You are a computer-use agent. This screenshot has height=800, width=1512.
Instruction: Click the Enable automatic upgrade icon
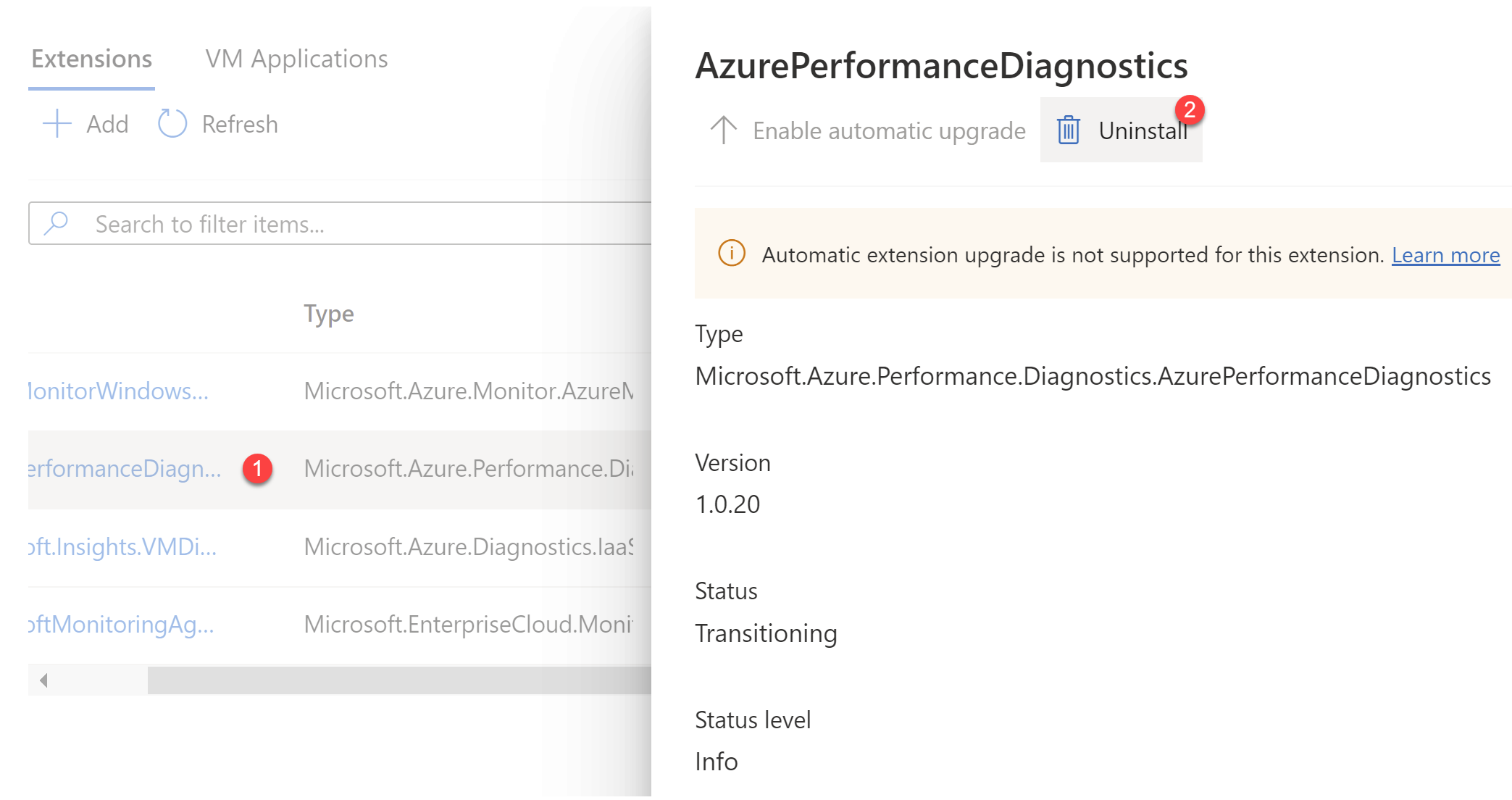point(721,130)
